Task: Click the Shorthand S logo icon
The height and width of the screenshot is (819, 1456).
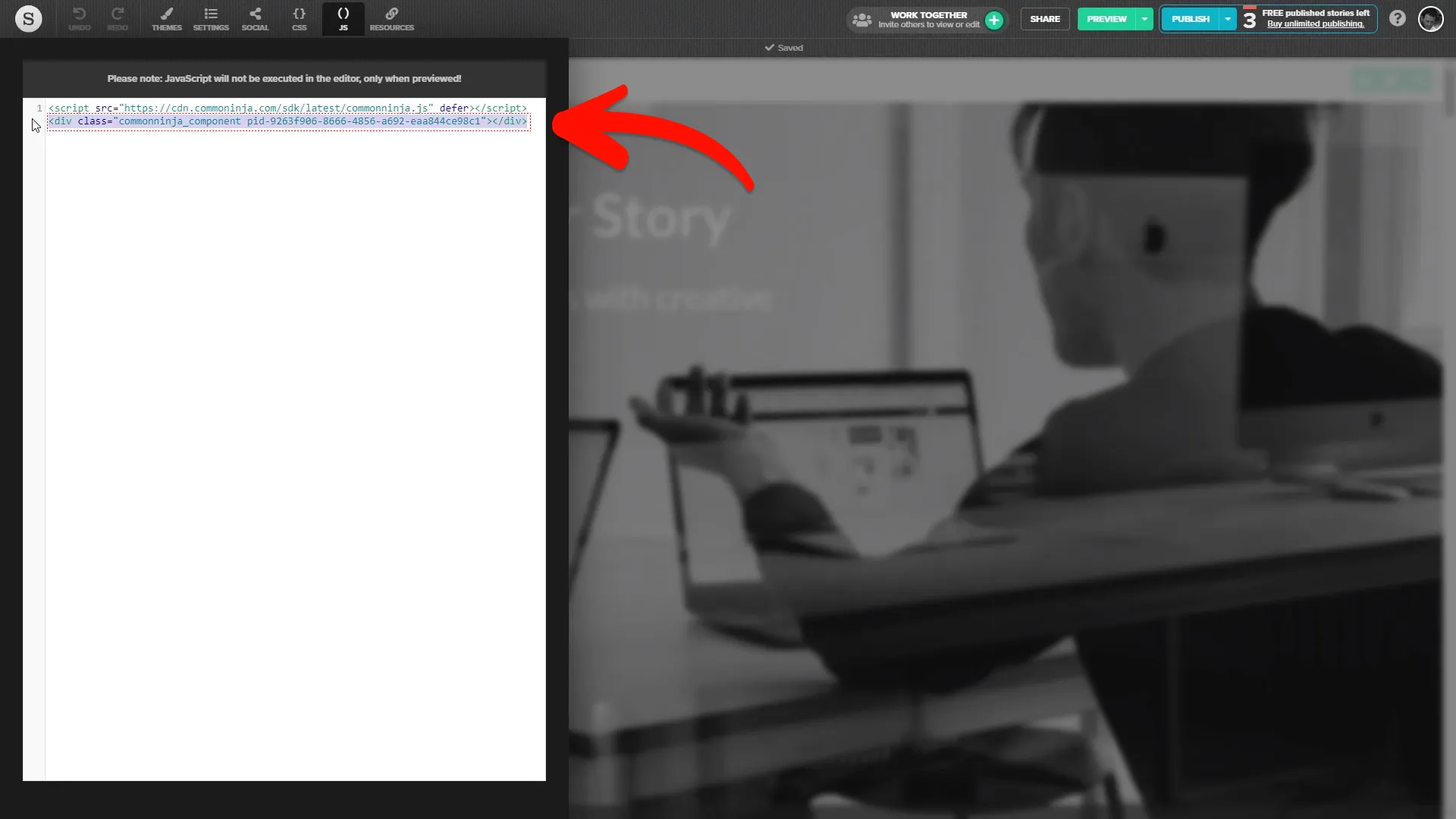Action: tap(29, 19)
